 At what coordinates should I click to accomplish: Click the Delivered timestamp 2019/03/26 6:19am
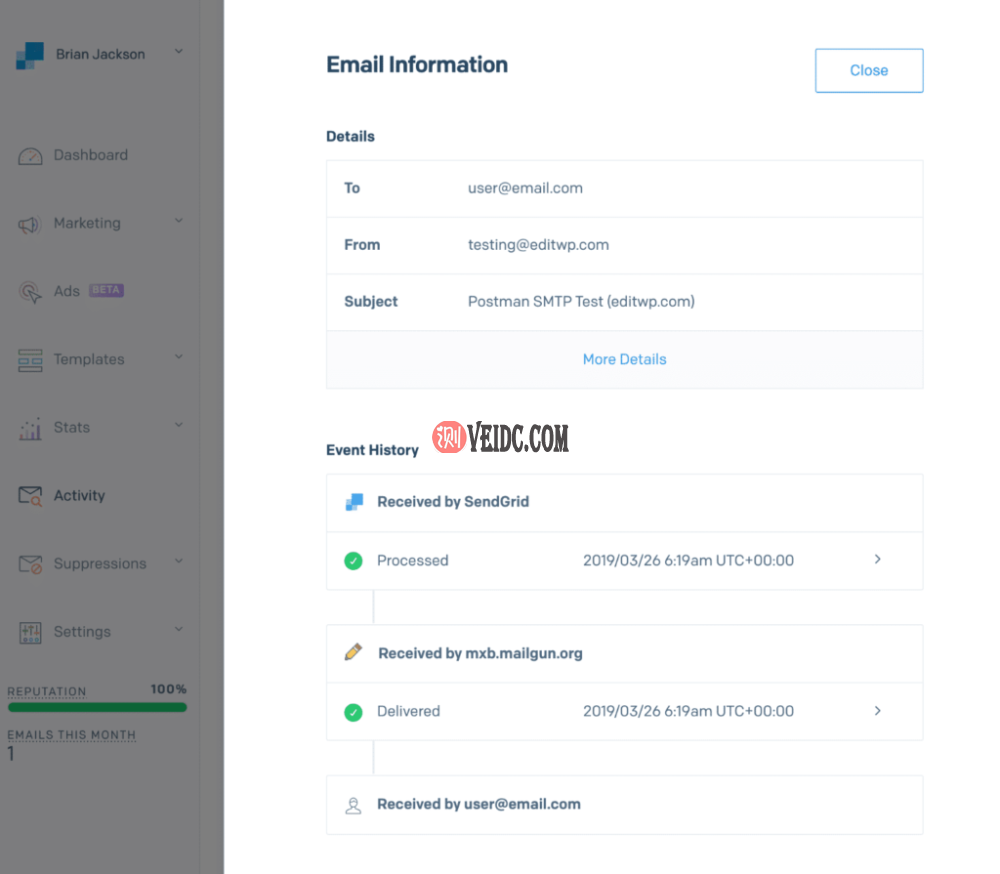click(688, 711)
